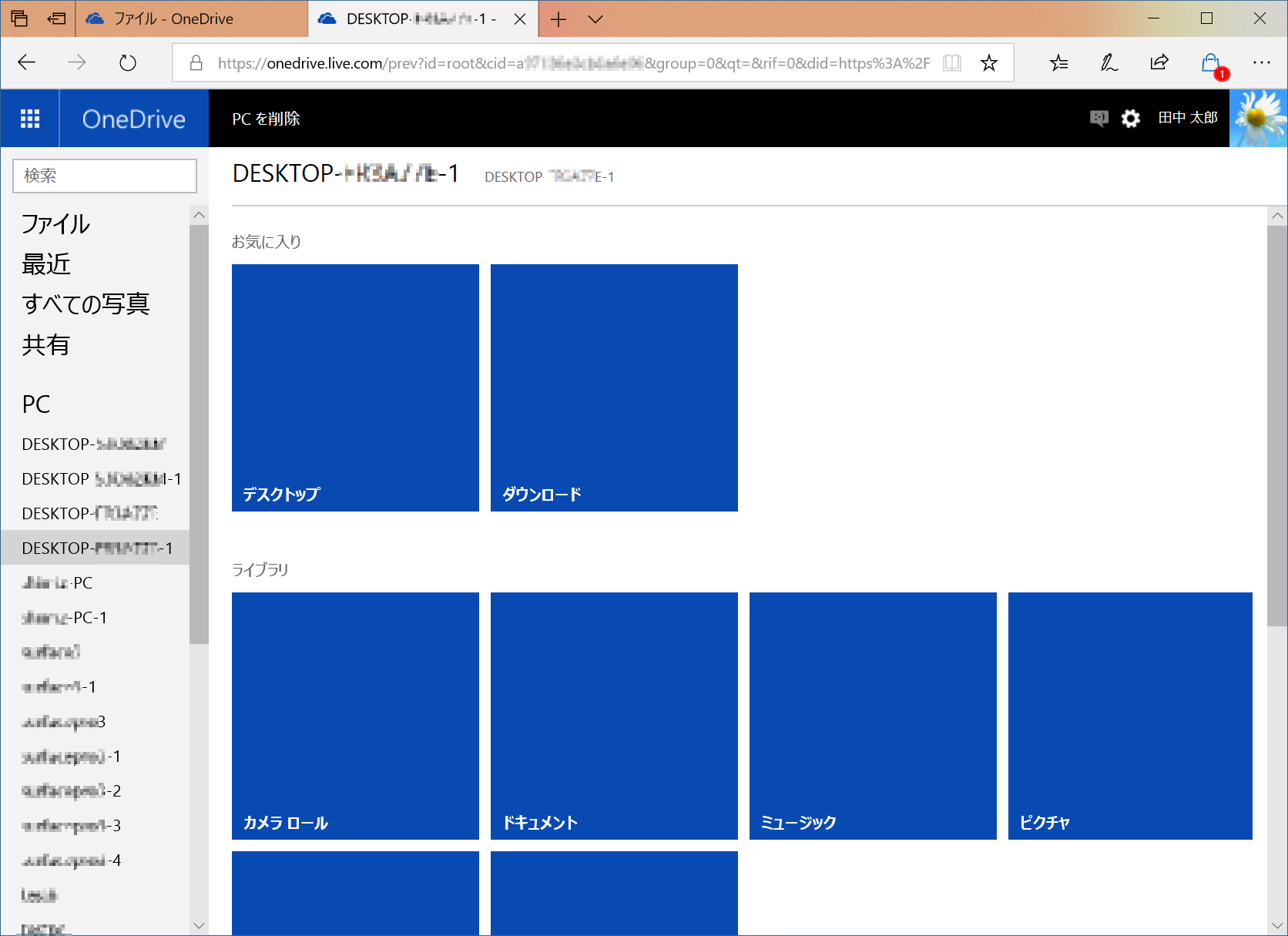
Task: Open the app launcher grid icon
Action: pos(30,119)
